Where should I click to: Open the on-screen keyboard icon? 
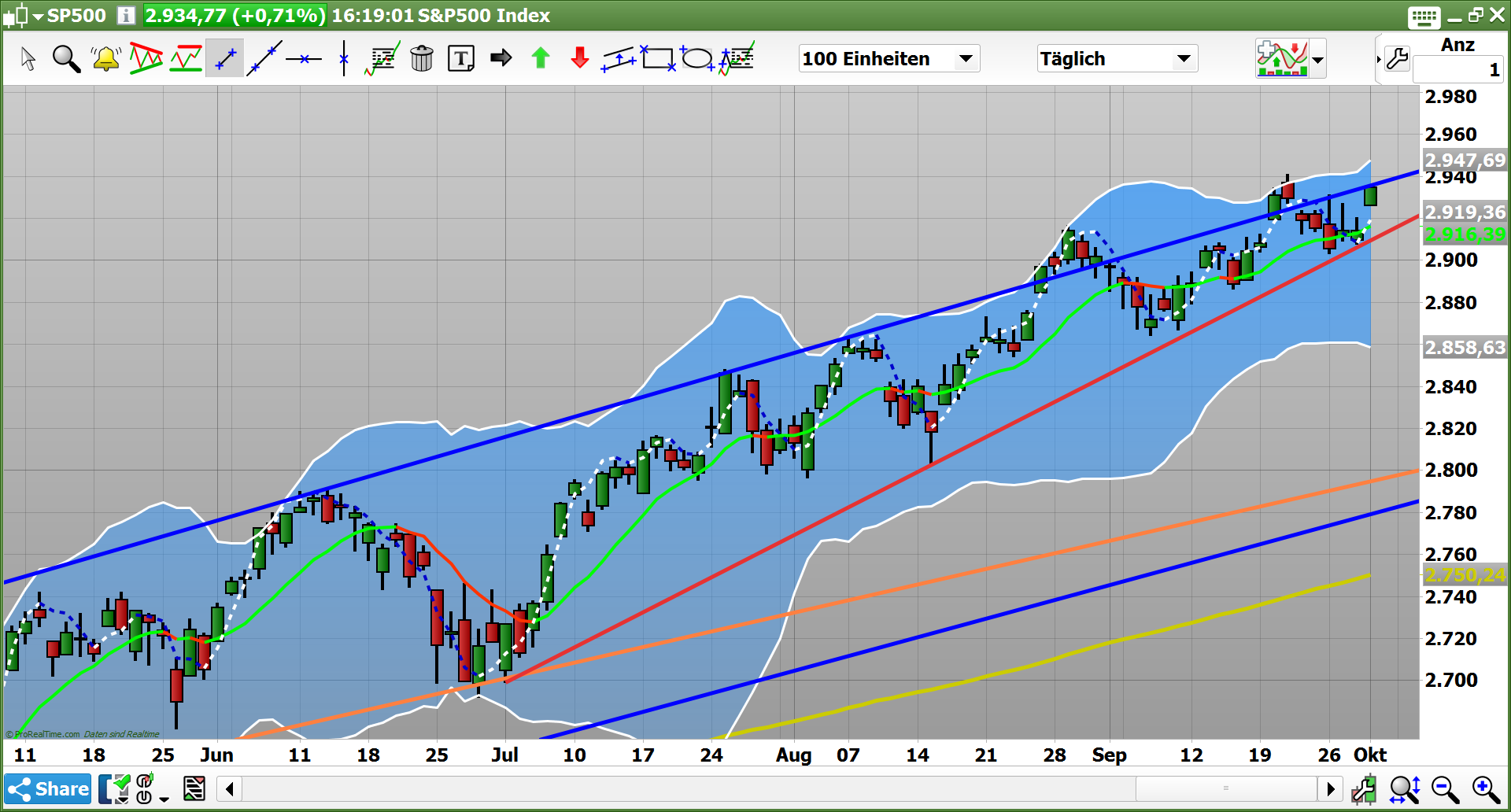1424,17
